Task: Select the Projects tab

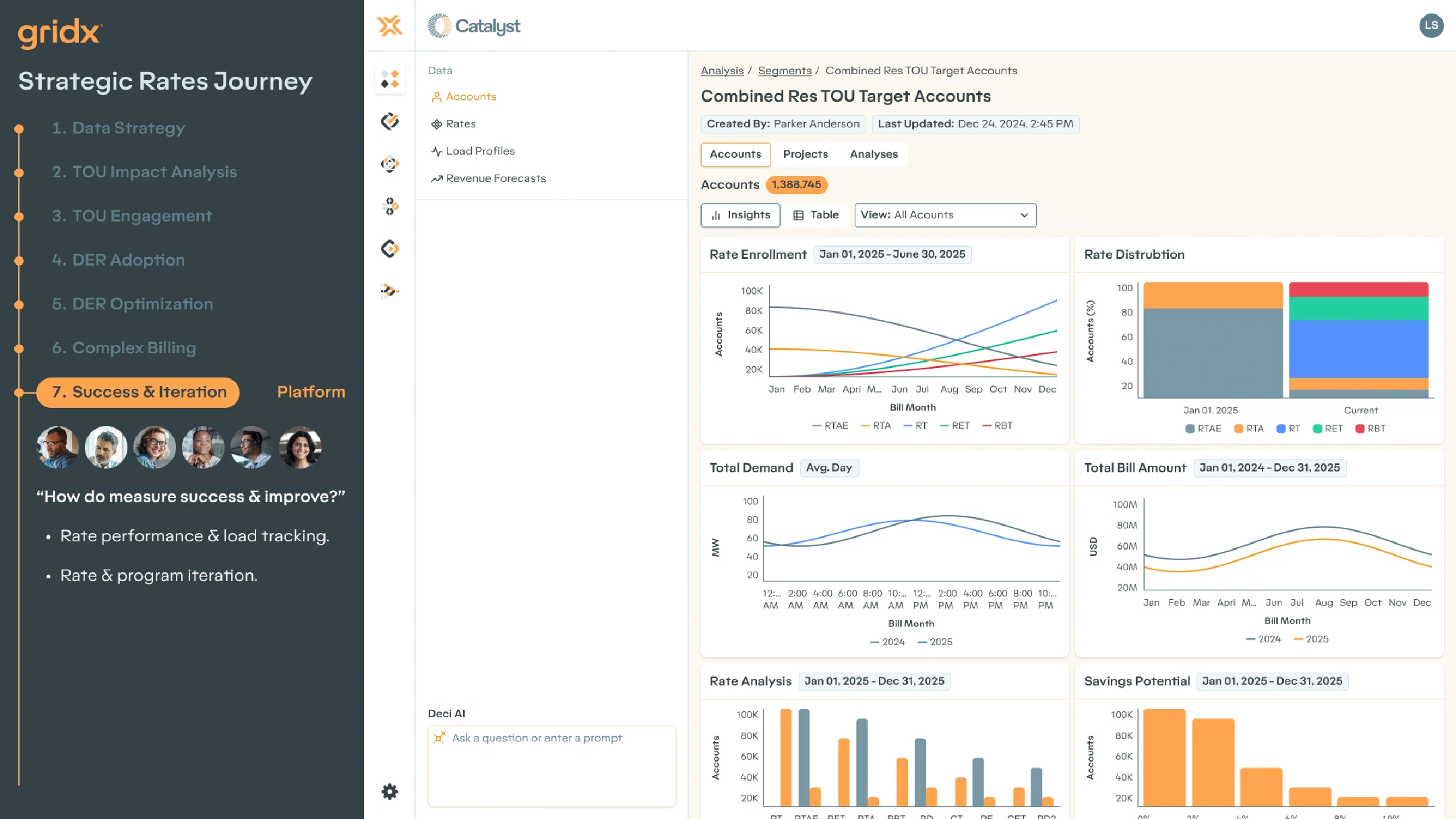Action: coord(806,154)
